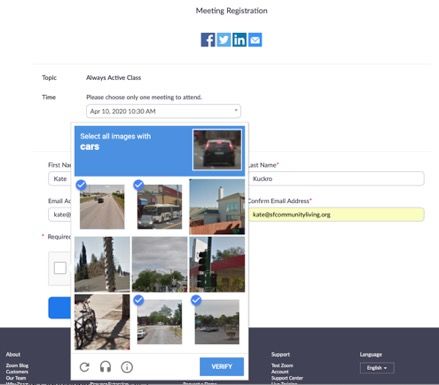
Task: Click the 'Meeting Registration' heading
Action: (231, 11)
